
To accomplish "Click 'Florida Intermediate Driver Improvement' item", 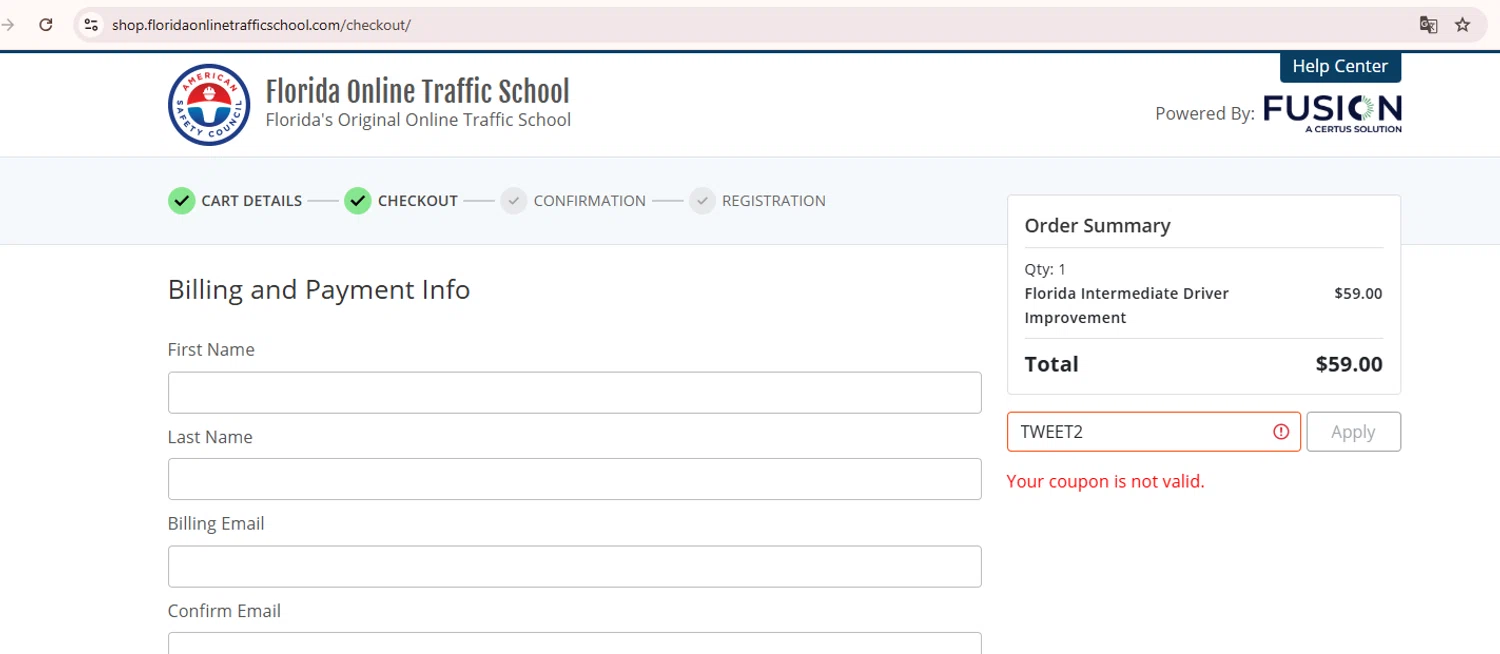I will [1127, 306].
